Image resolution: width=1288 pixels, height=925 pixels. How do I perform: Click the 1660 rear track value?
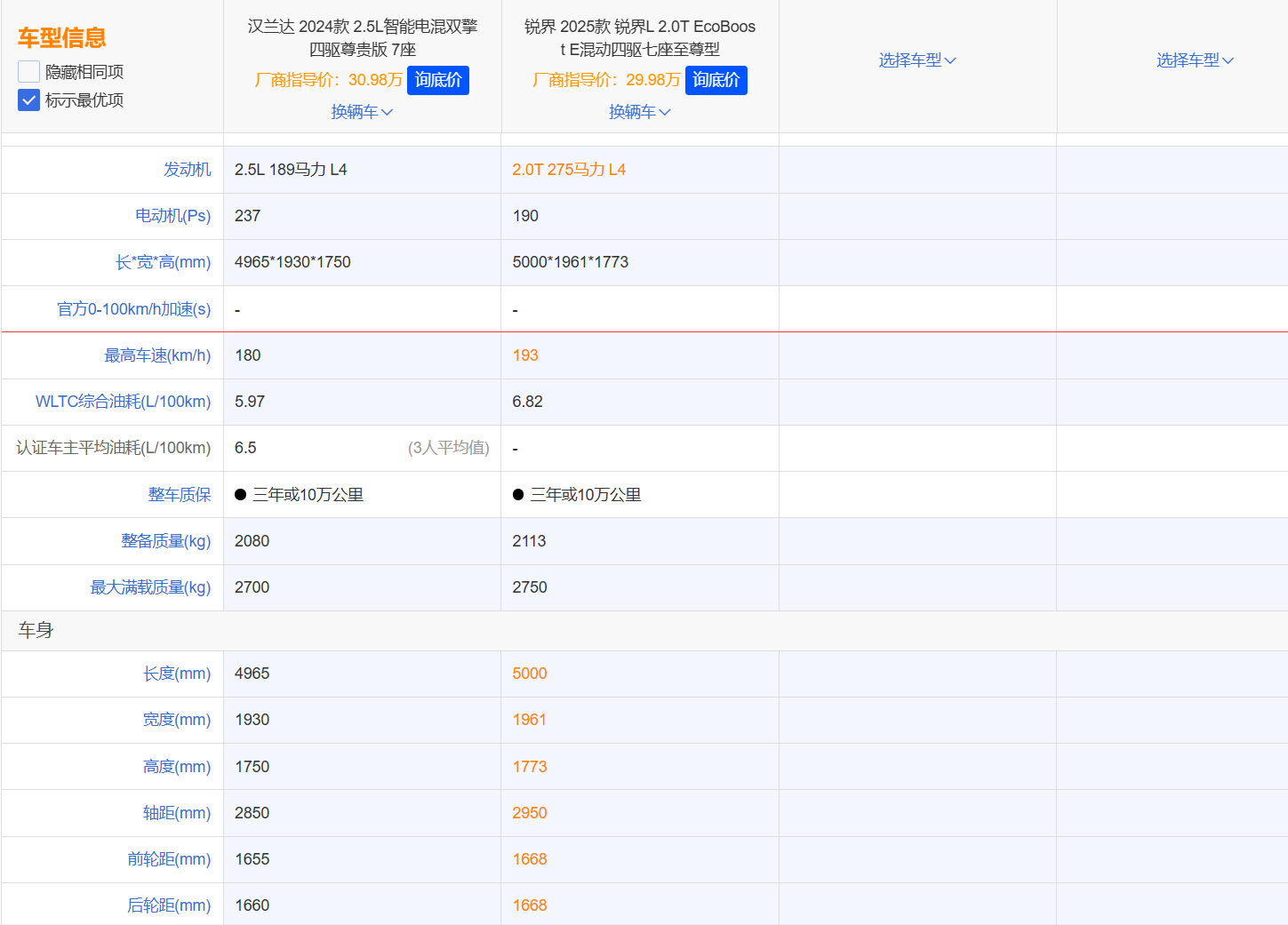pyautogui.click(x=252, y=905)
